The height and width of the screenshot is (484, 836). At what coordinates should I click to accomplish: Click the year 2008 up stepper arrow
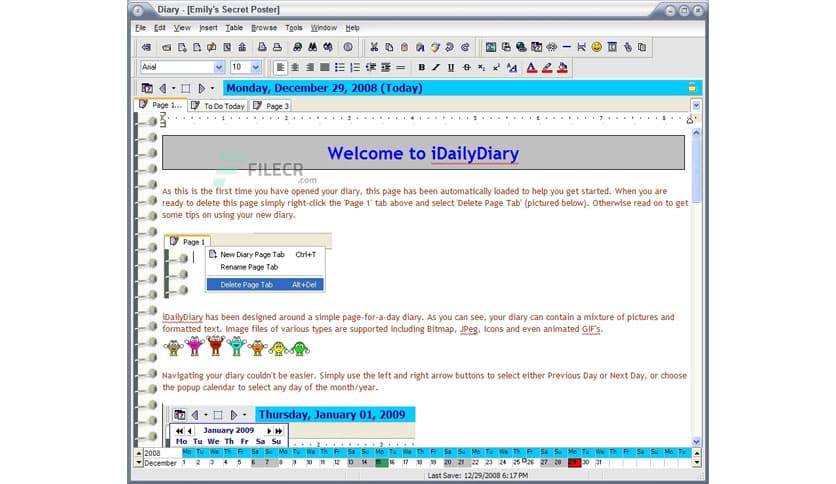point(139,453)
